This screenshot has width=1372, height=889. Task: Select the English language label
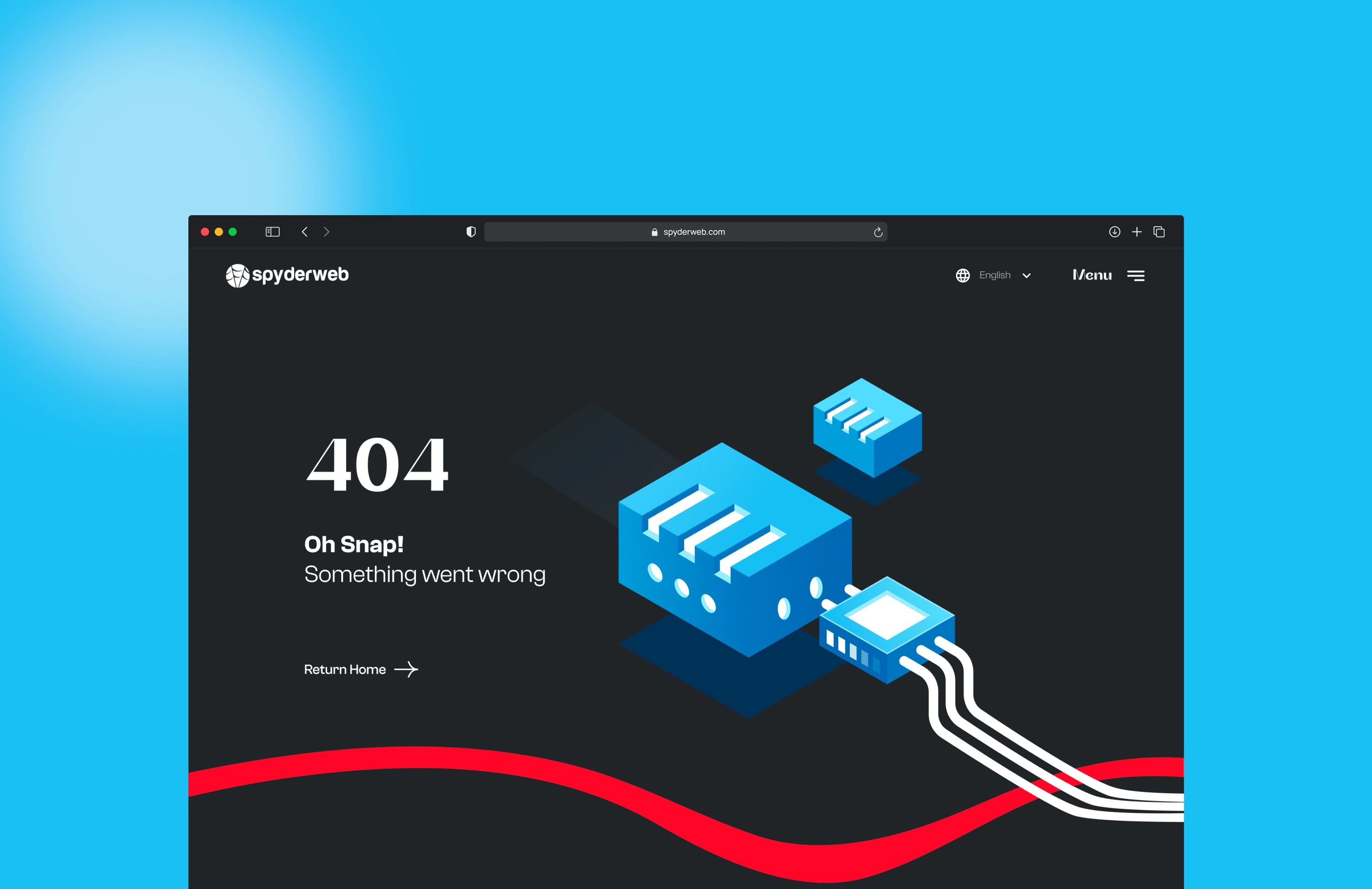pos(994,275)
